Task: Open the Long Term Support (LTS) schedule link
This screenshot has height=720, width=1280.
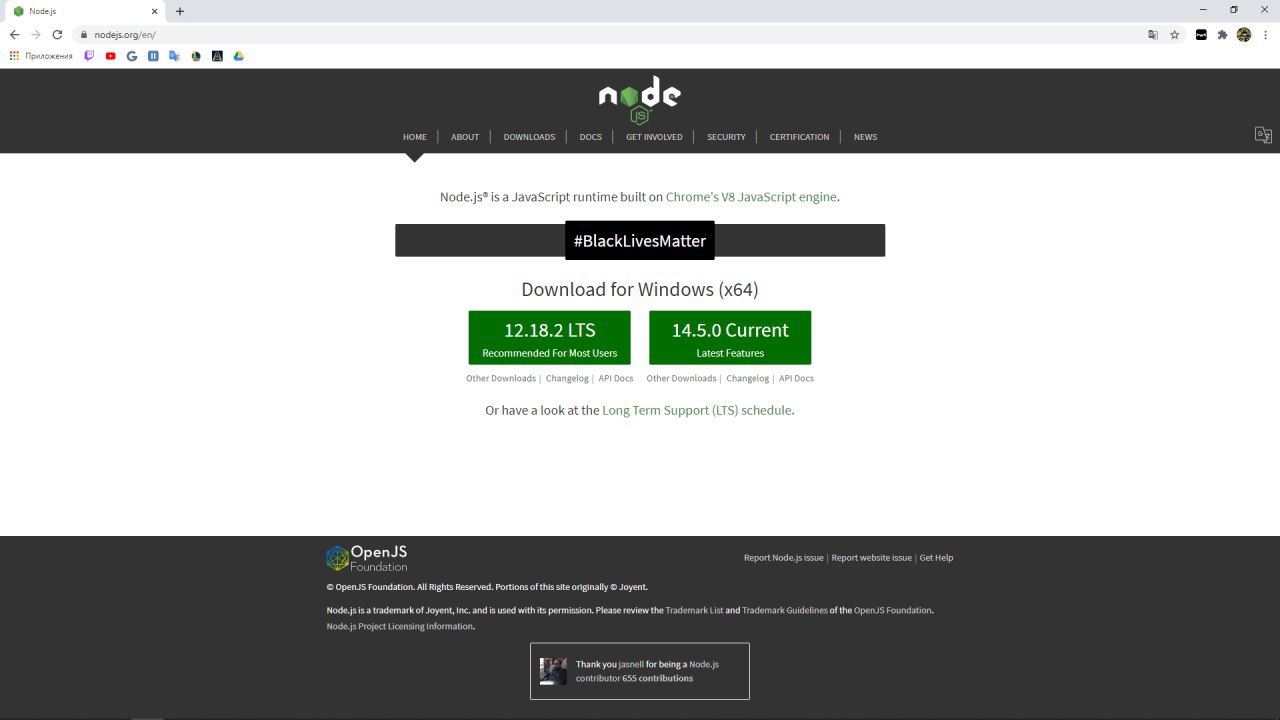Action: coord(697,410)
